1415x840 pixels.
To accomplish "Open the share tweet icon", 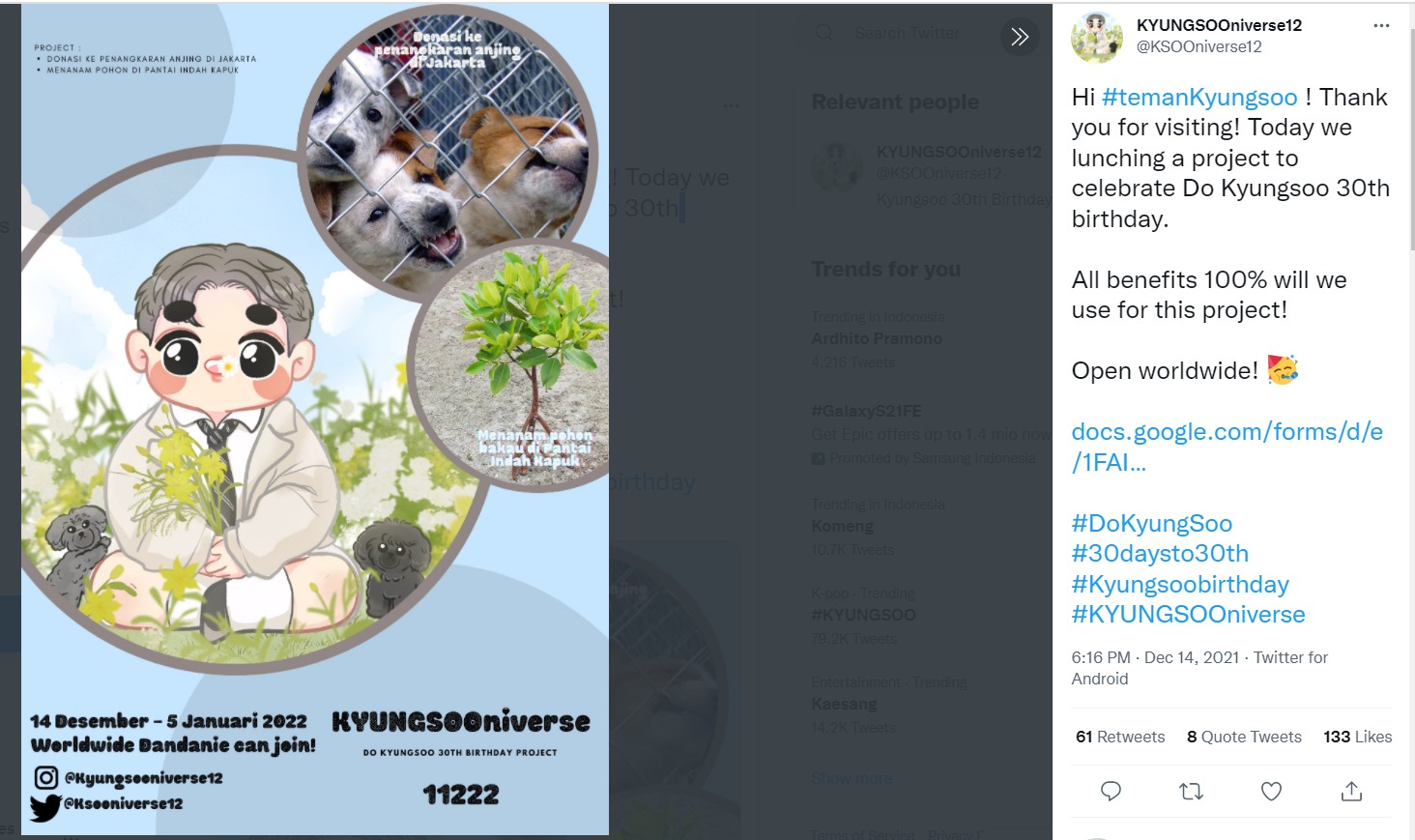I will [x=1351, y=792].
